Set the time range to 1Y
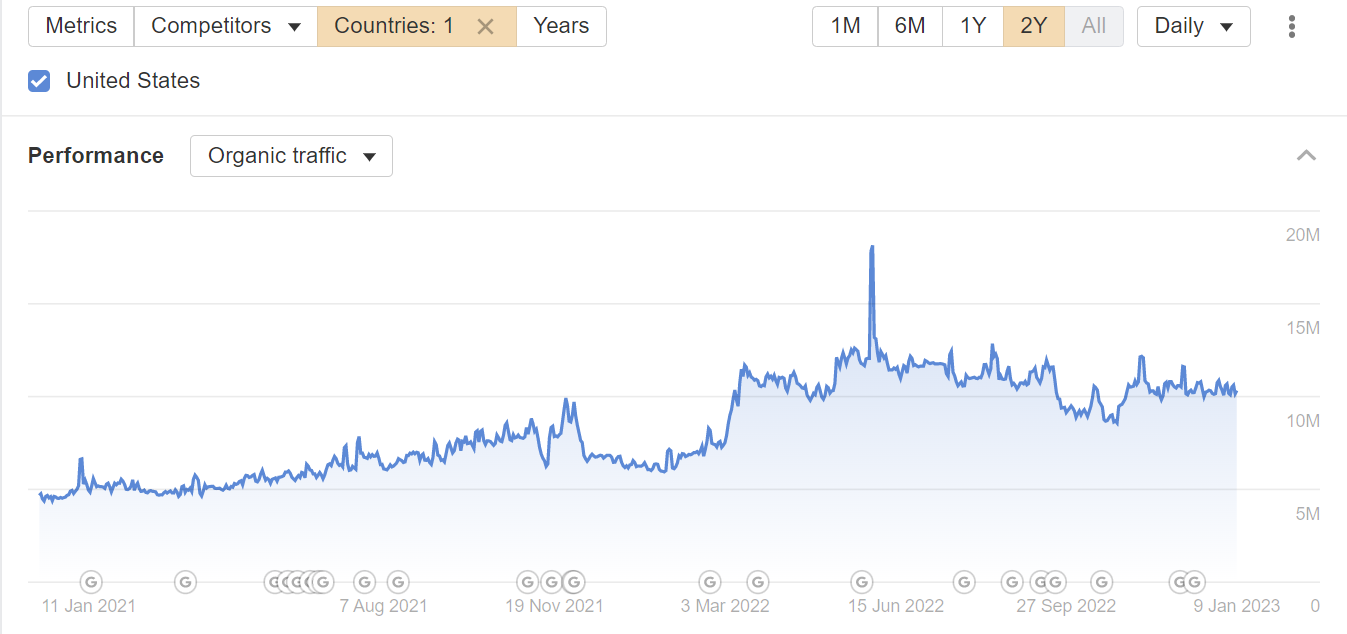The width and height of the screenshot is (1347, 634). (972, 26)
